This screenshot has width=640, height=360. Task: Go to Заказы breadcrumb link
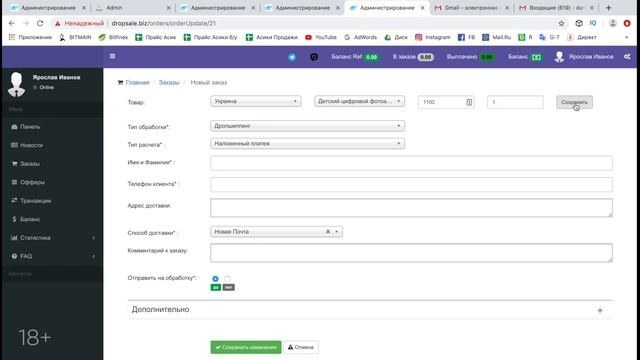point(169,82)
